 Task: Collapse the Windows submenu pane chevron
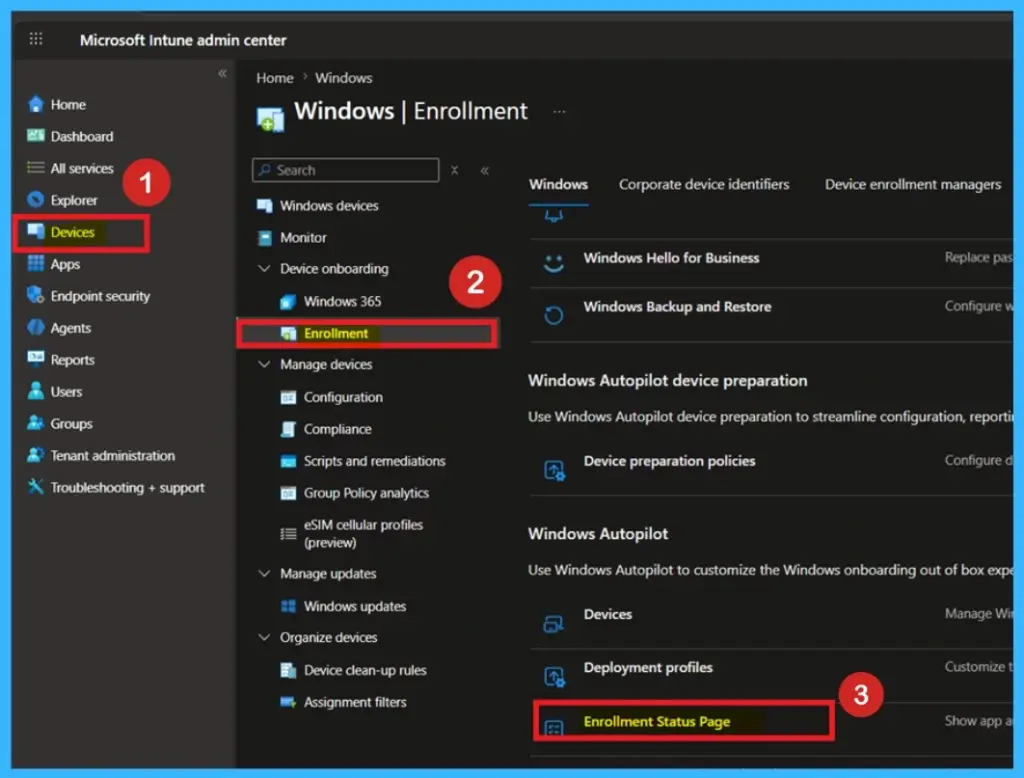pos(485,170)
